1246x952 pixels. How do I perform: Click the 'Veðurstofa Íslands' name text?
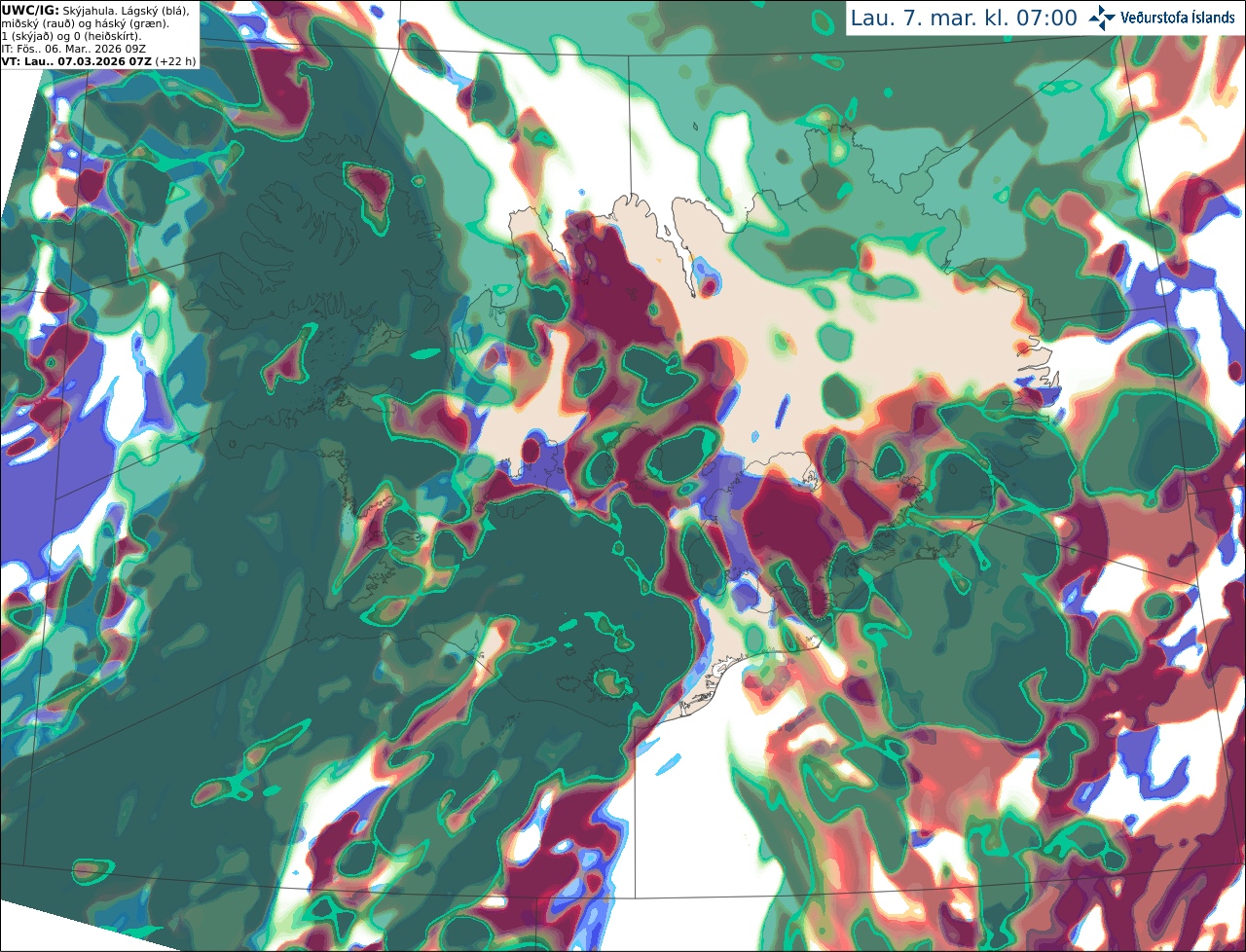(1178, 18)
